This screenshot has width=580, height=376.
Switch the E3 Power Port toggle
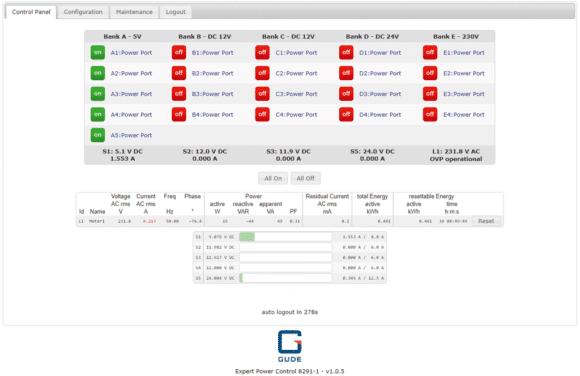(430, 94)
